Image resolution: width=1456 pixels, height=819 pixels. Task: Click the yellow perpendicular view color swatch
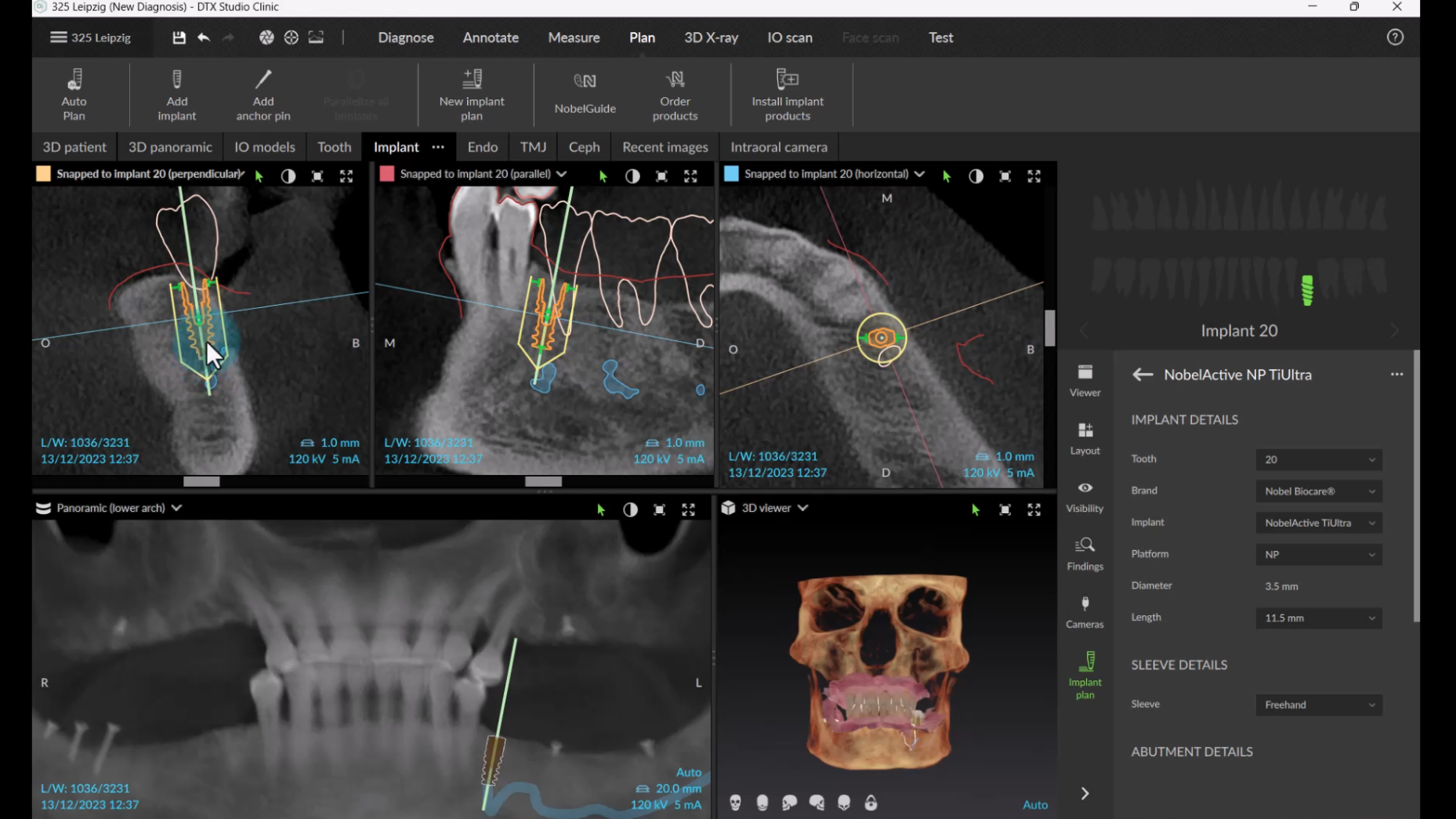(x=43, y=174)
